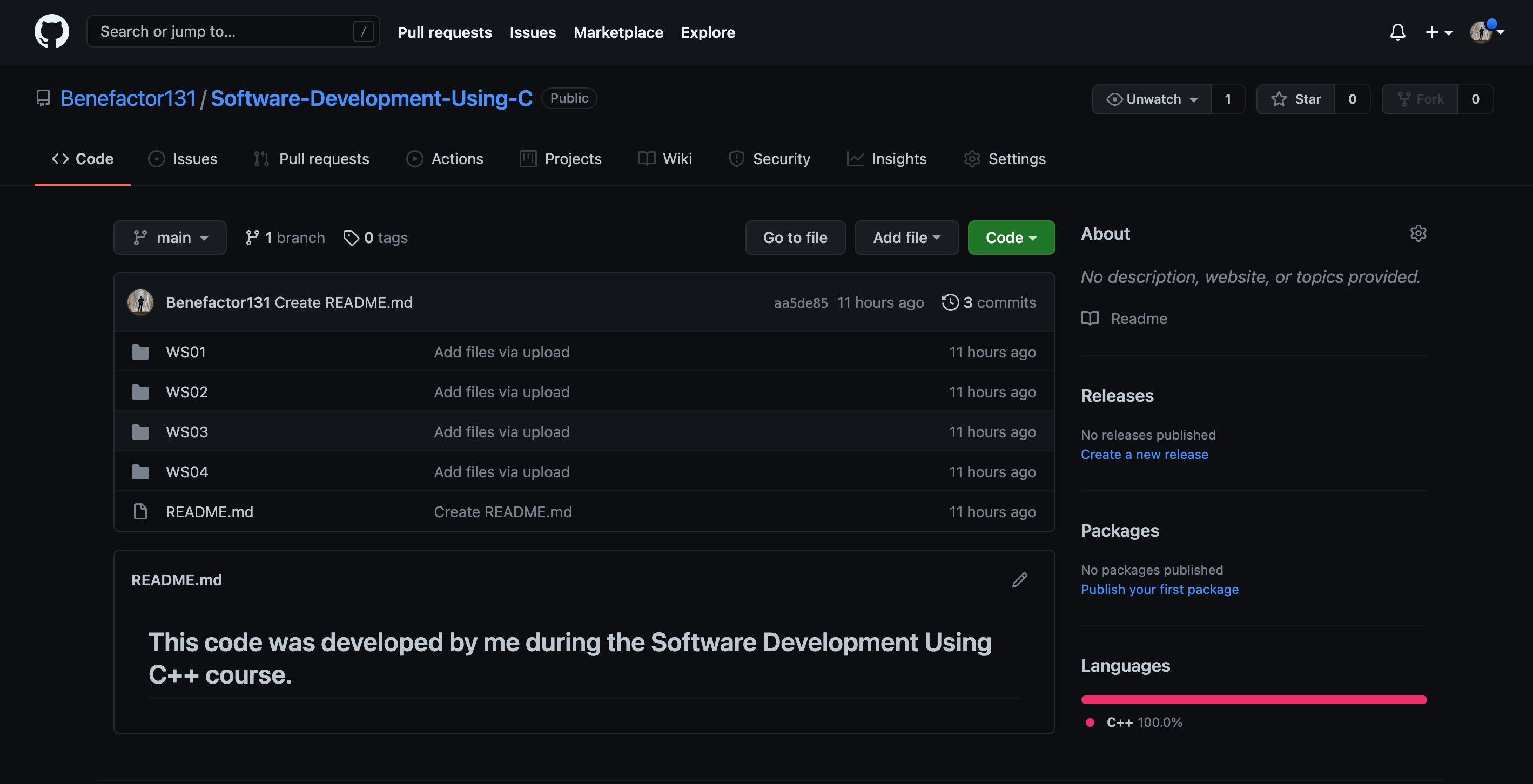Click the tags icon
Screen dimensions: 1533x784
tap(351, 238)
